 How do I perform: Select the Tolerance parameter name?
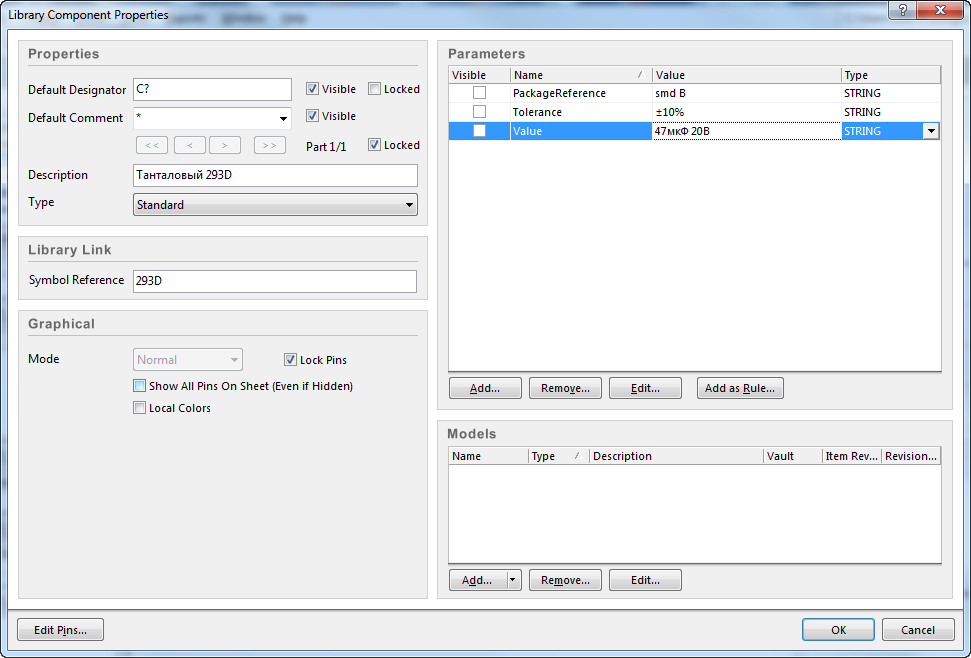click(x=581, y=112)
